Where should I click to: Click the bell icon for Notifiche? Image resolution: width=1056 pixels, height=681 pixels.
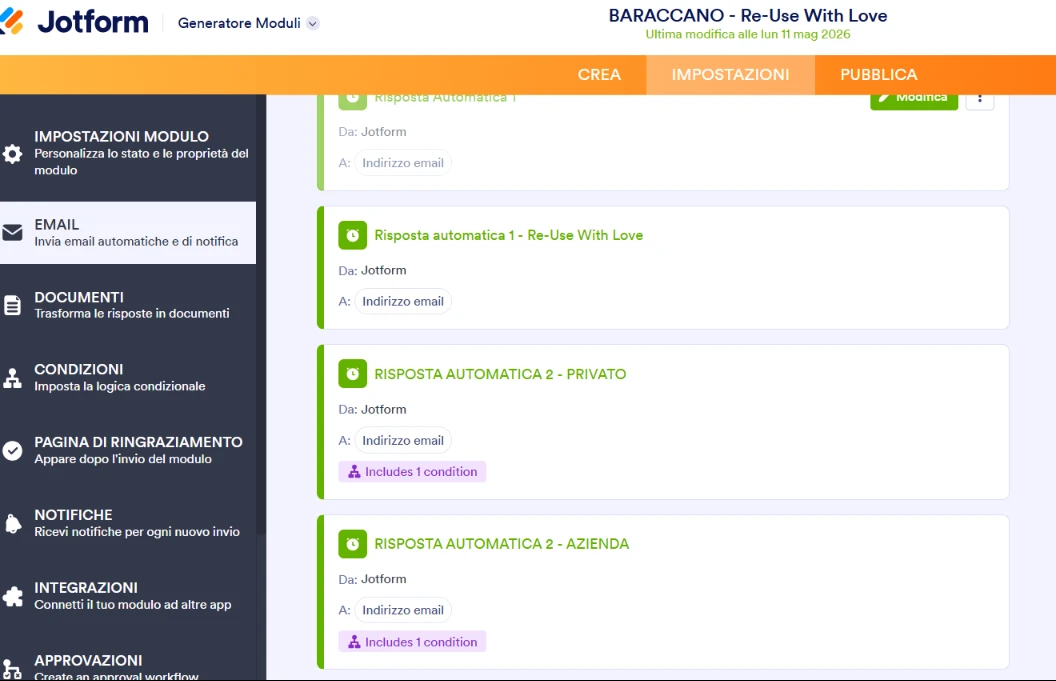tap(12, 523)
